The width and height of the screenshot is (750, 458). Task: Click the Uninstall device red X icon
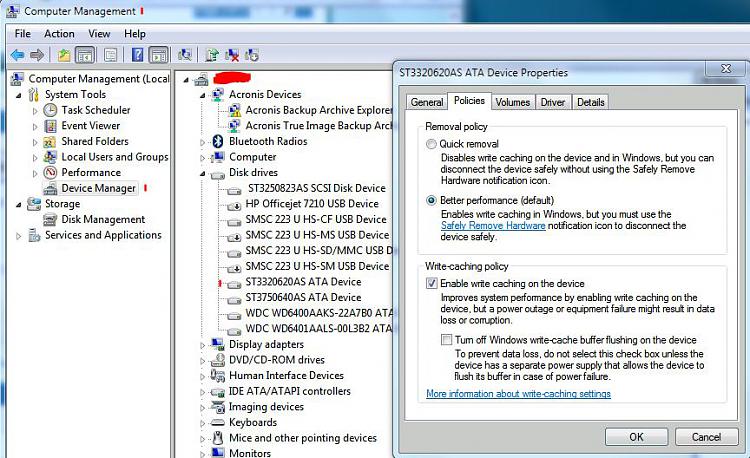click(232, 55)
